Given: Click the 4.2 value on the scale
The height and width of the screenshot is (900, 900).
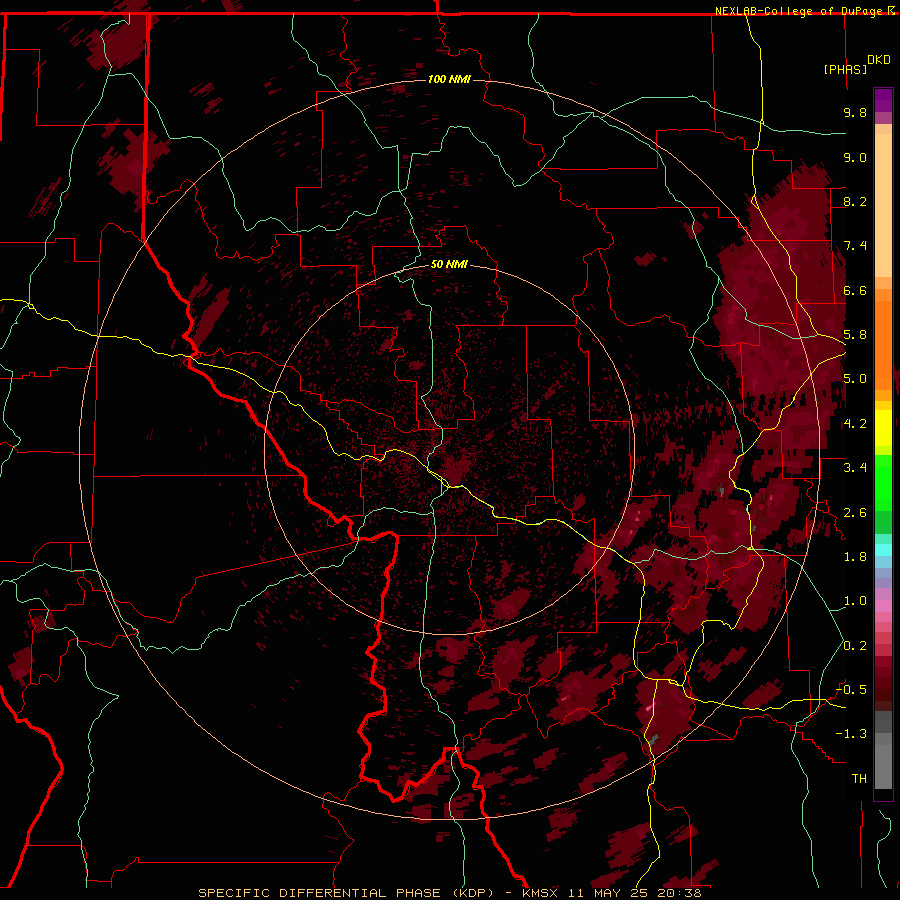Looking at the screenshot, I should point(855,424).
